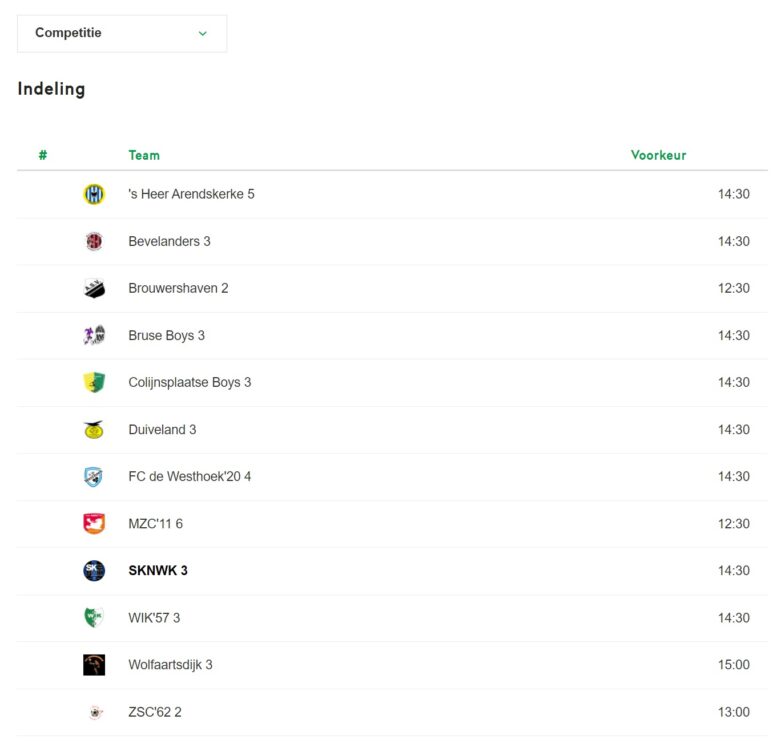Click the MZC'11 red logo
The image size is (777, 752).
94,524
